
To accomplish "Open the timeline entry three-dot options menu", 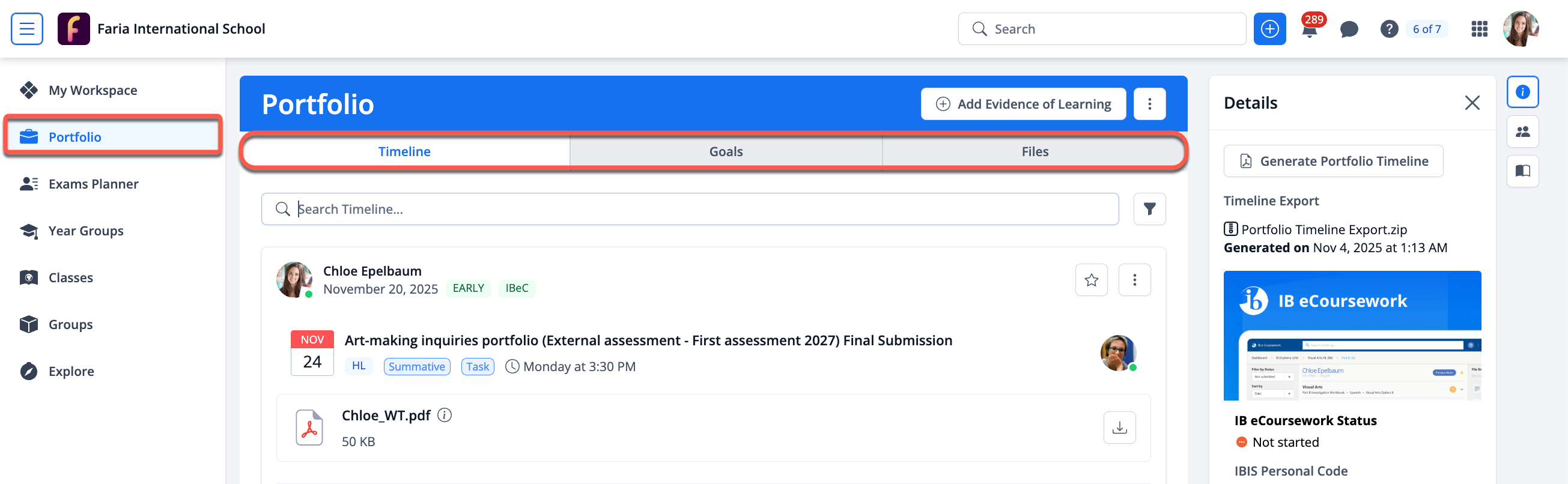I will pos(1134,280).
